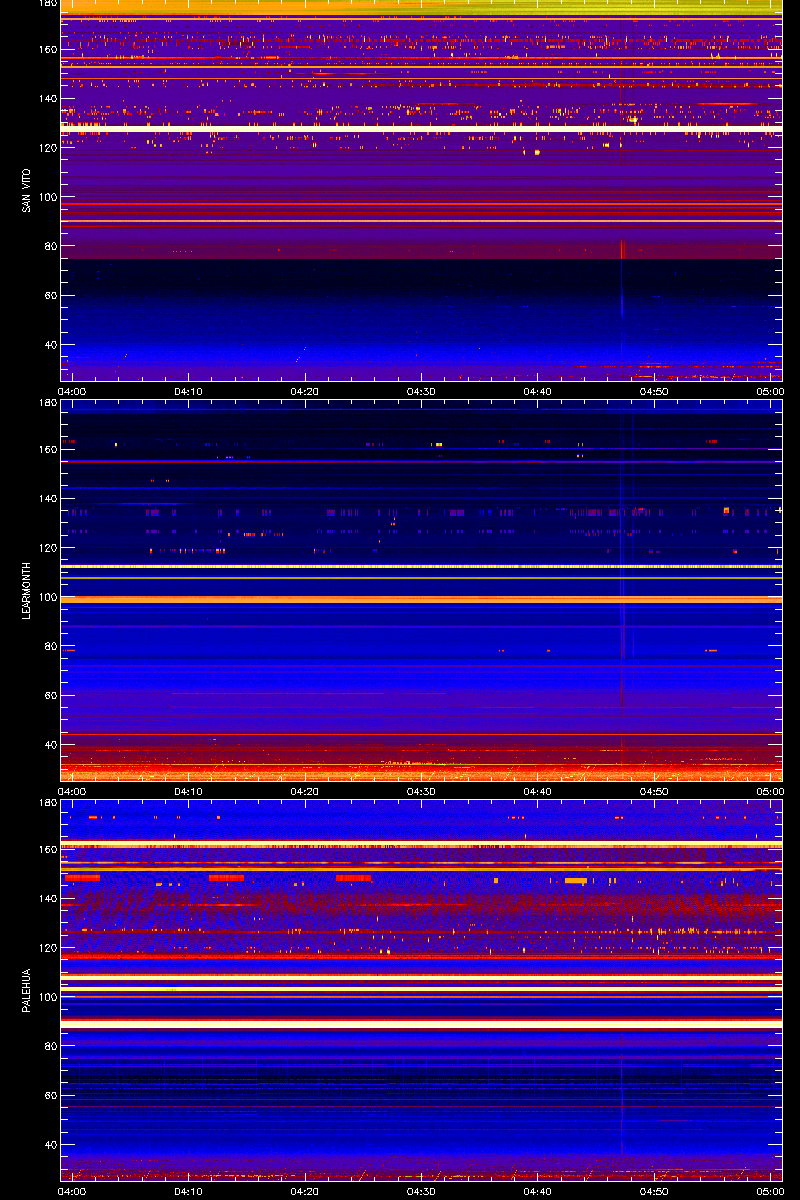Select 04:00 time label under San Vito panel
This screenshot has height=1200, width=800.
[73, 391]
